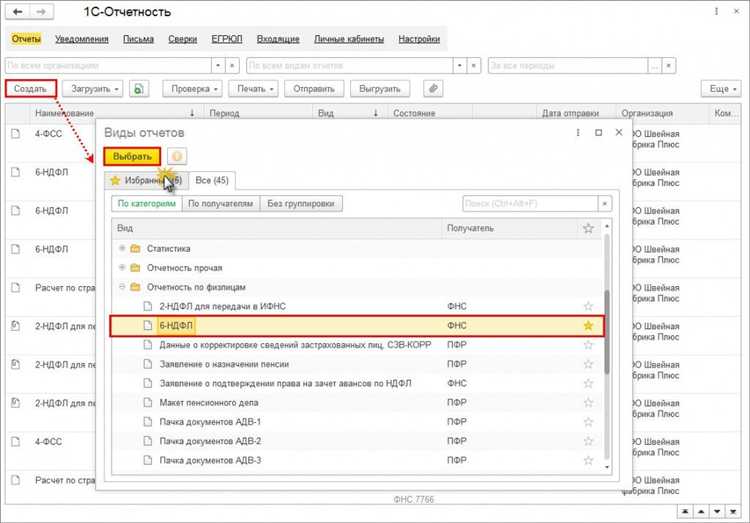
Task: Open the Сверки section
Action: click(182, 39)
